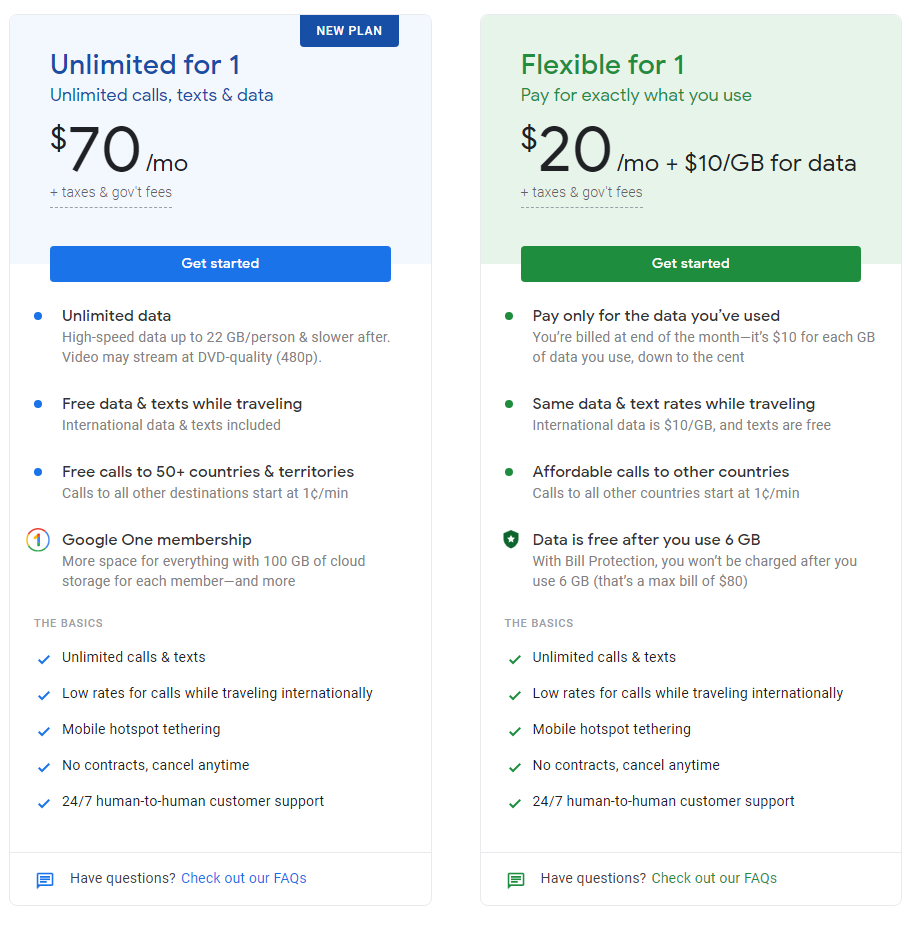Click taxes & gov't fees under the $70 price
This screenshot has height=925, width=909.
tap(111, 192)
